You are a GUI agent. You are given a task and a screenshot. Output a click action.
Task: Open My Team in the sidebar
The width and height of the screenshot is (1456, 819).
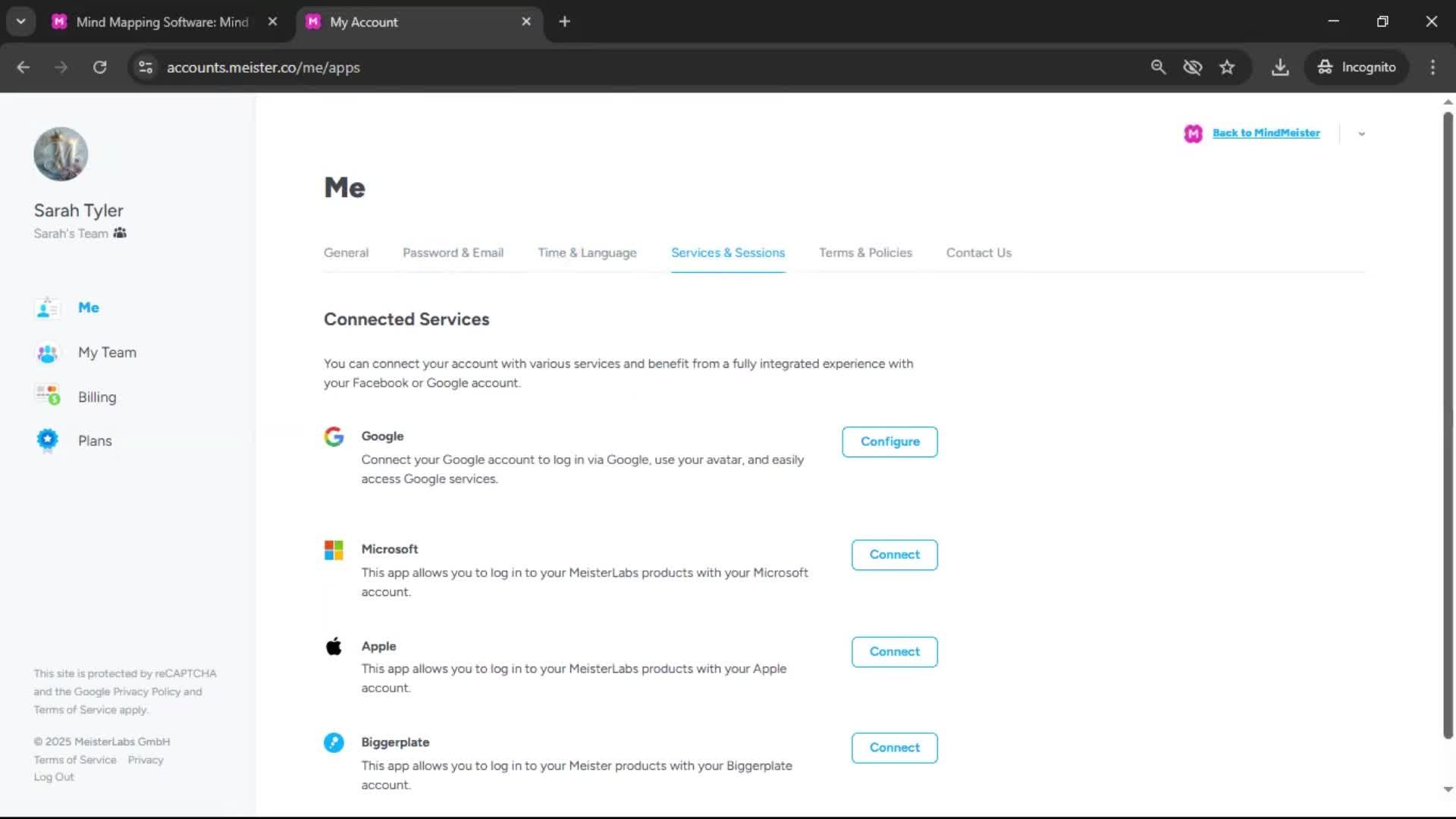pyautogui.click(x=107, y=353)
